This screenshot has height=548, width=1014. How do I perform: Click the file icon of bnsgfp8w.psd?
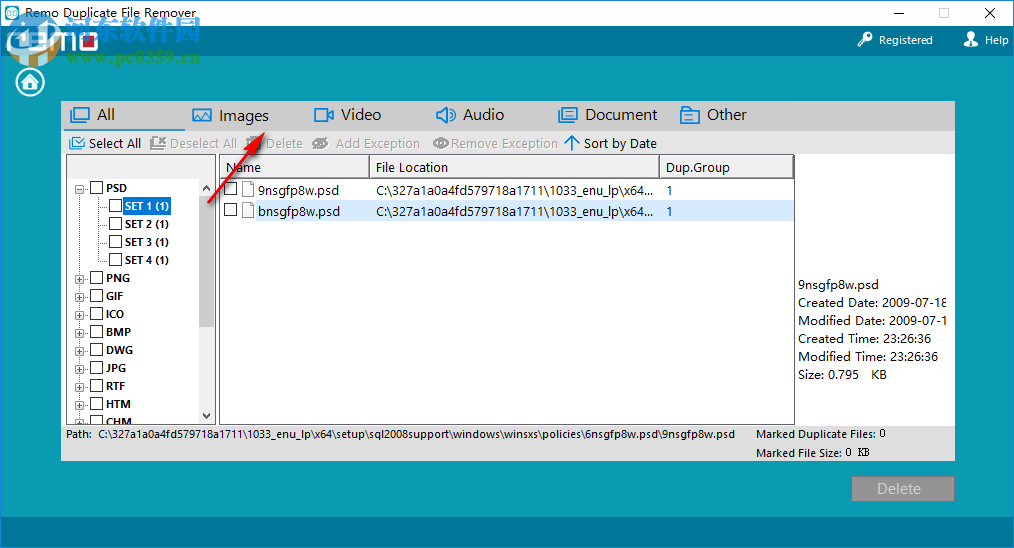(248, 210)
